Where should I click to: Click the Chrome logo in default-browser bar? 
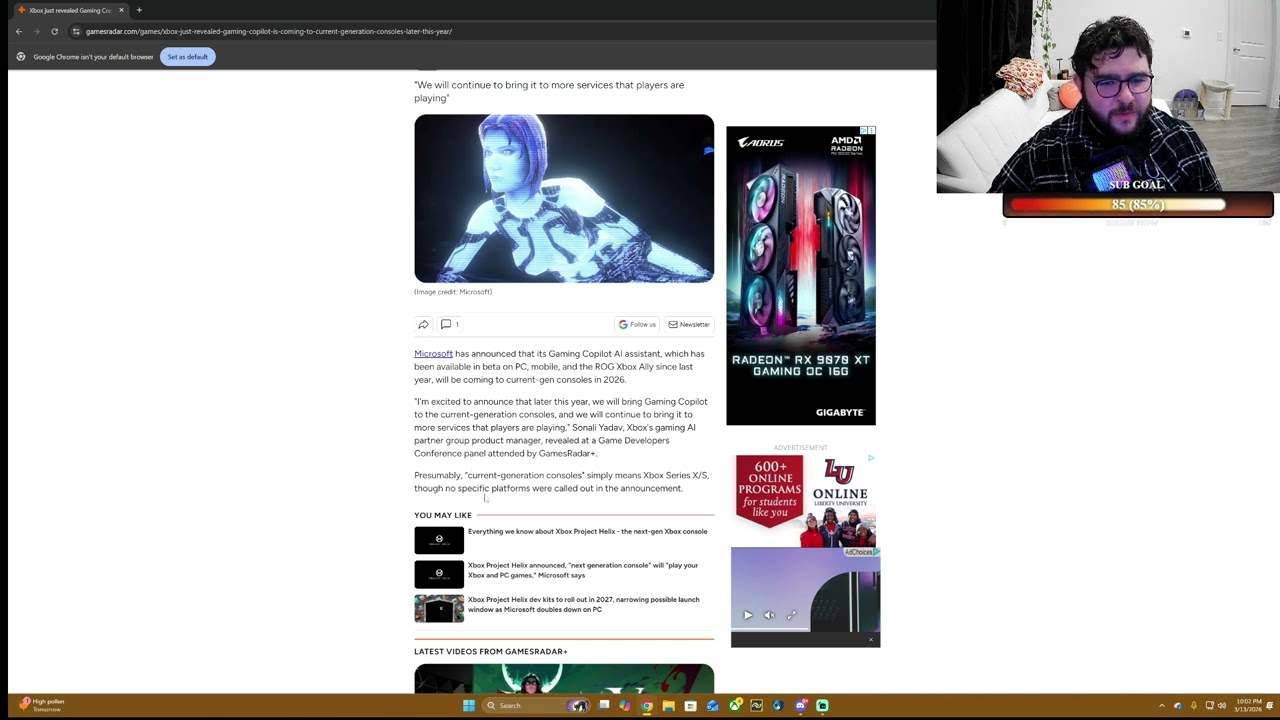coord(21,57)
